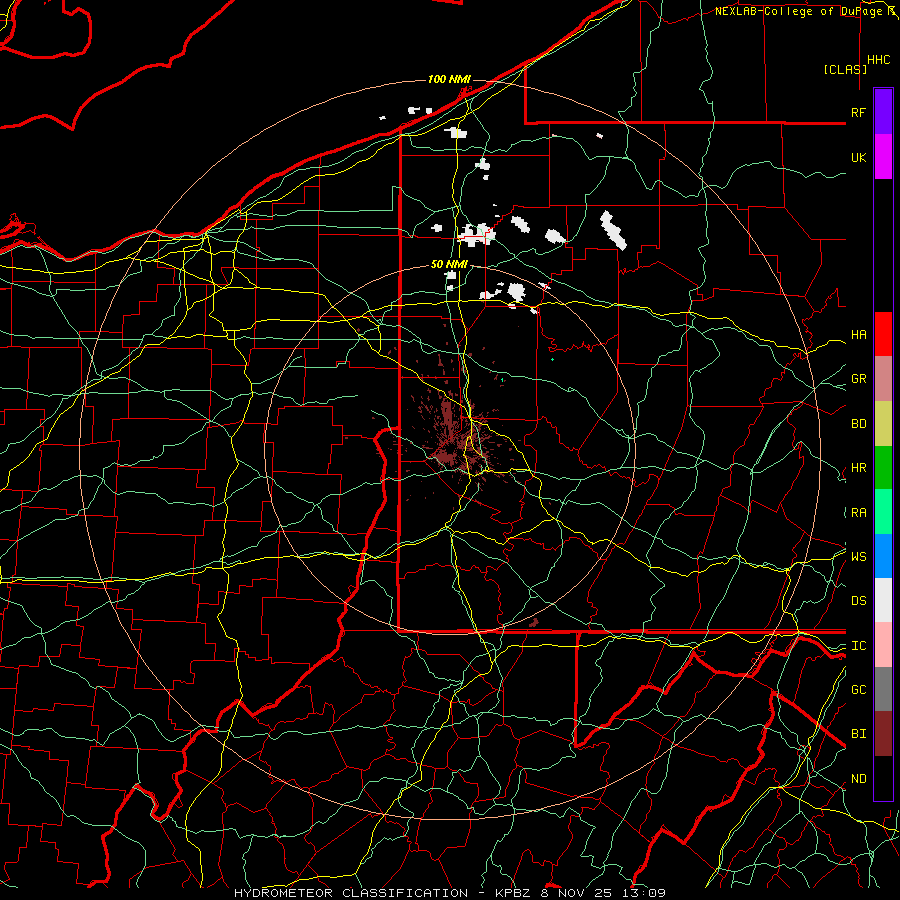This screenshot has height=900, width=900.
Task: Select the GR pink legend swatch
Action: (x=883, y=378)
